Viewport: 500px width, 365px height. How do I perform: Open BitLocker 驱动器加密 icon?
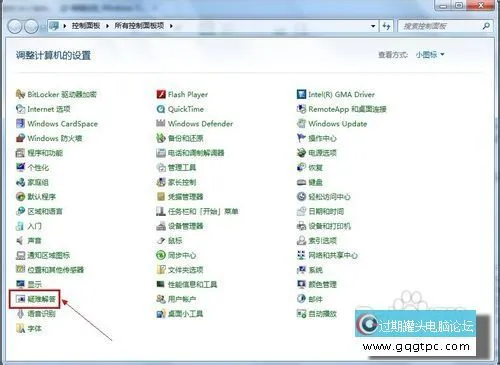[20, 94]
